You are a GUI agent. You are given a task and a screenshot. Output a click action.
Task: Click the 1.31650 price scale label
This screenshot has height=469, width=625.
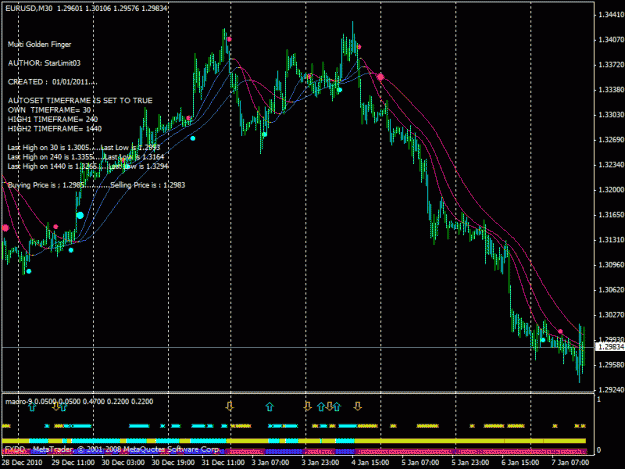pos(611,215)
